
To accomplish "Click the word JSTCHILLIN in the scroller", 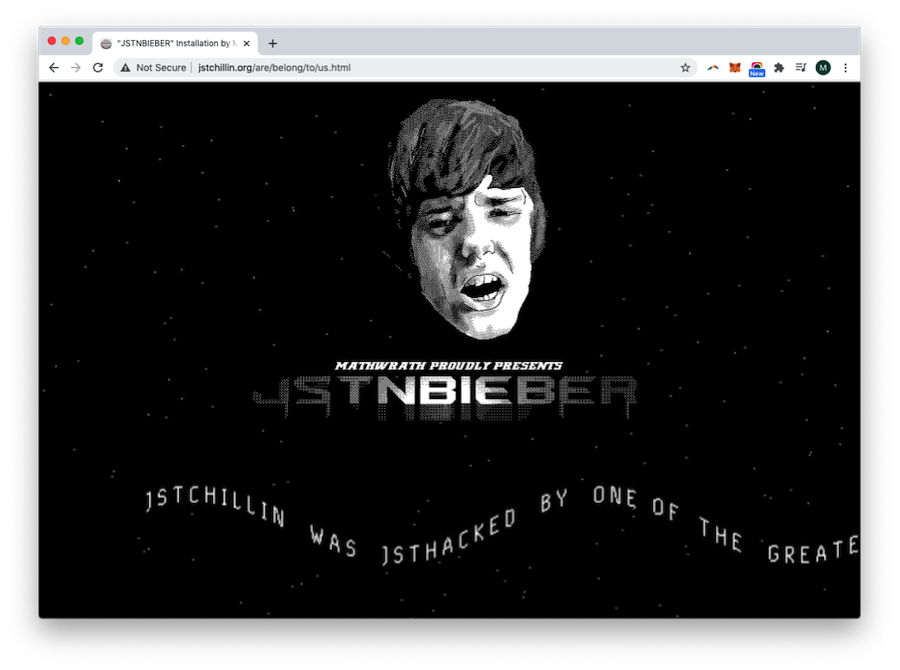I will pyautogui.click(x=215, y=506).
